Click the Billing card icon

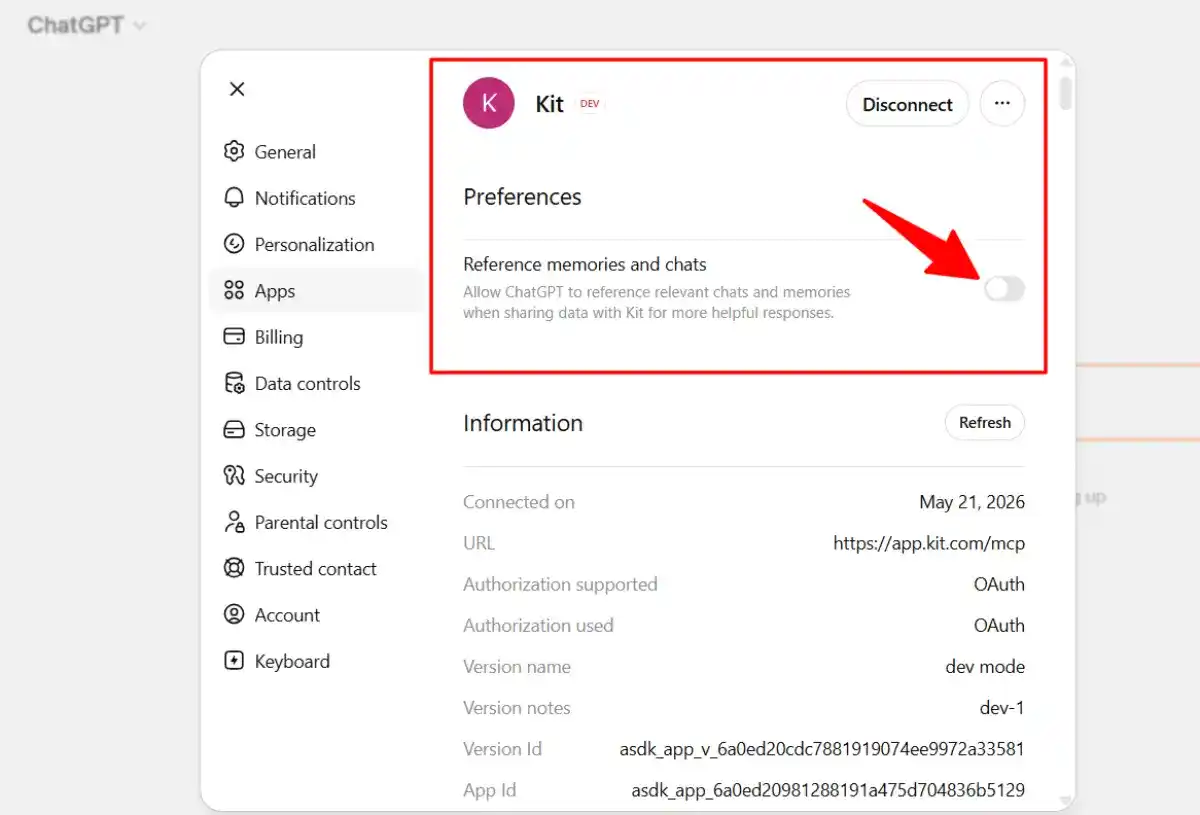(x=234, y=336)
